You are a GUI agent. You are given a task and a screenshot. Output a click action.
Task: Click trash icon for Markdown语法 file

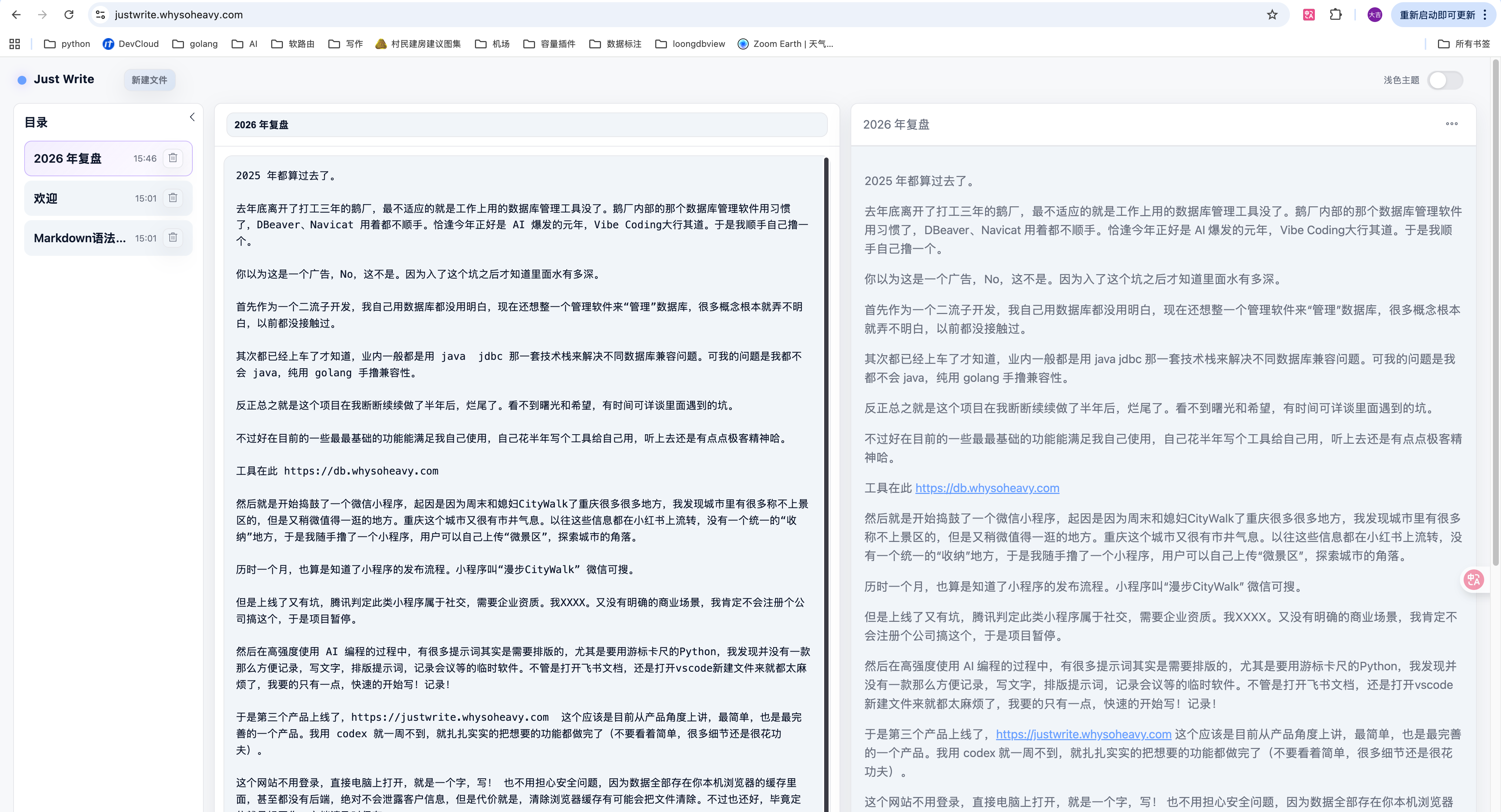pos(173,238)
